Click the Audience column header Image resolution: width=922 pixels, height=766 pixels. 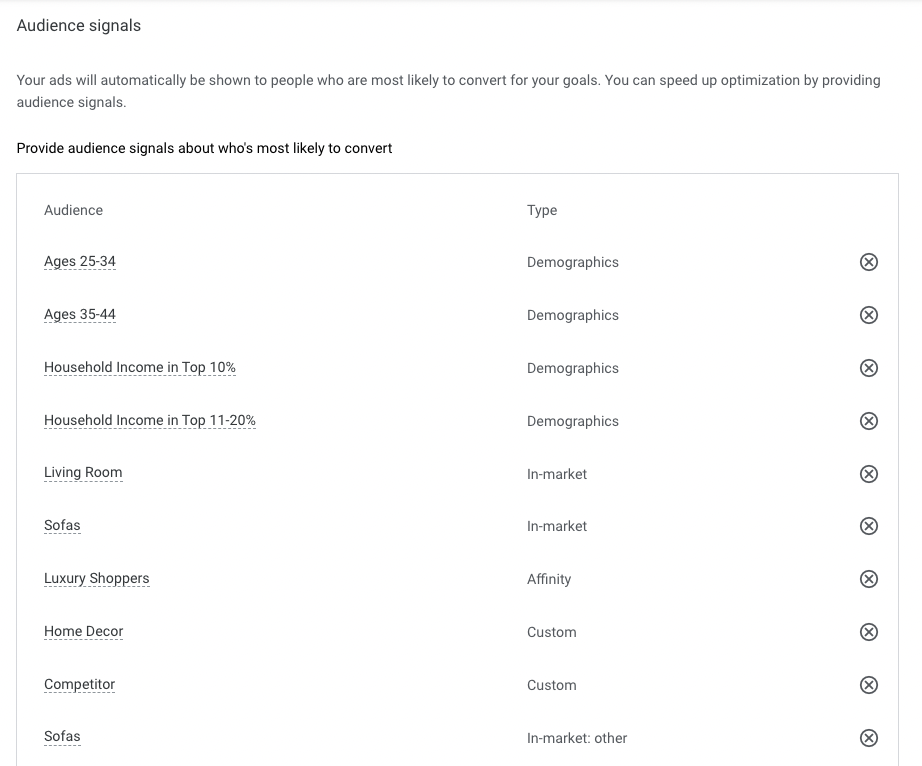74,210
